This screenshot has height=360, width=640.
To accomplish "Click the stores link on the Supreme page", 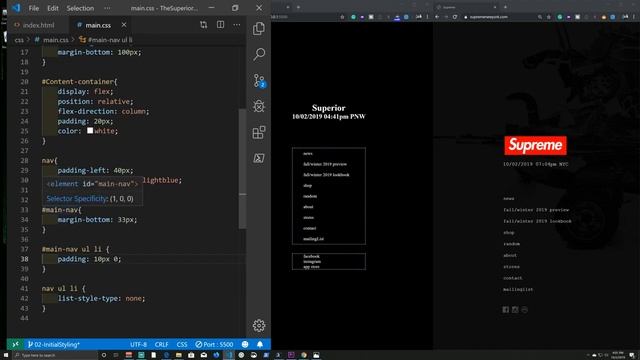I will 511,267.
